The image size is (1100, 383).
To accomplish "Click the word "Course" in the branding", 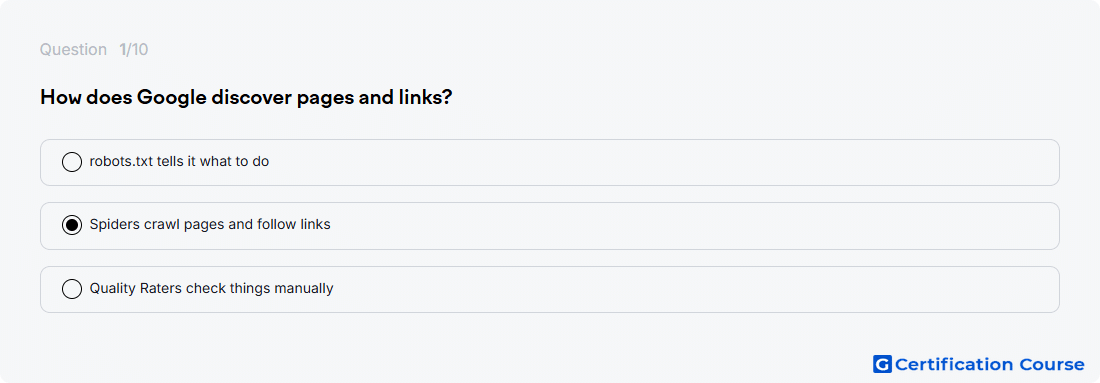I will tap(1052, 364).
